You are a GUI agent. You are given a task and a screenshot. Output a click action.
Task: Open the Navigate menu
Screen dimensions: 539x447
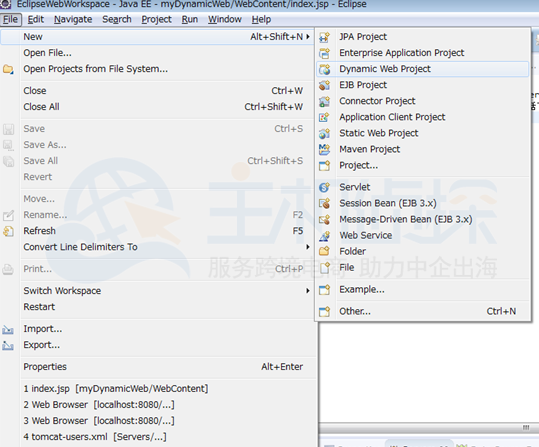tap(73, 20)
